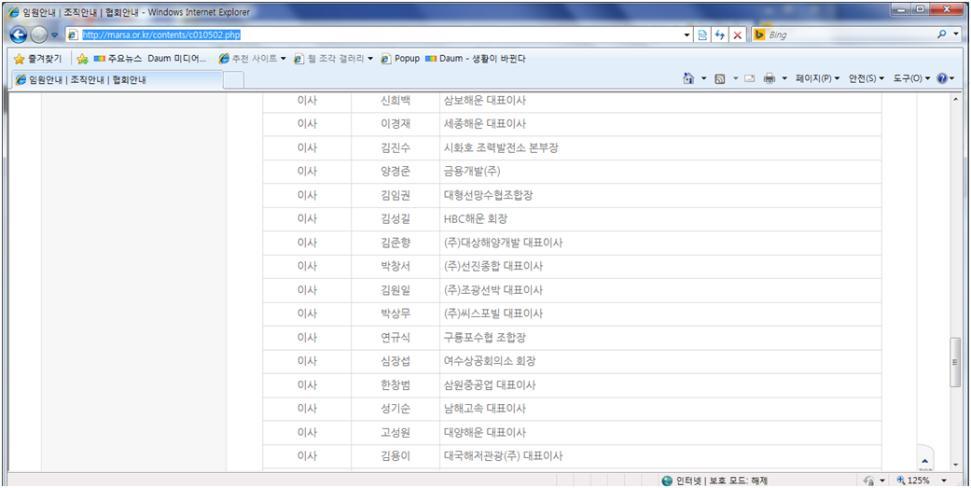The image size is (971, 488).
Task: Click 이사 cell in the 김진수 row
Action: [x=307, y=148]
